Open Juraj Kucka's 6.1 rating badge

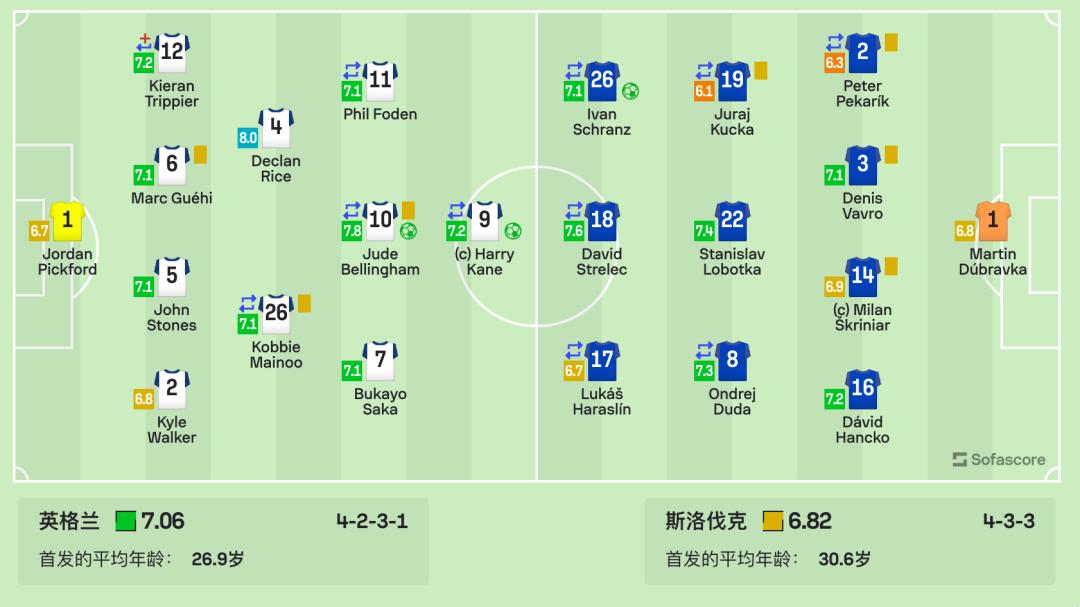click(x=704, y=91)
